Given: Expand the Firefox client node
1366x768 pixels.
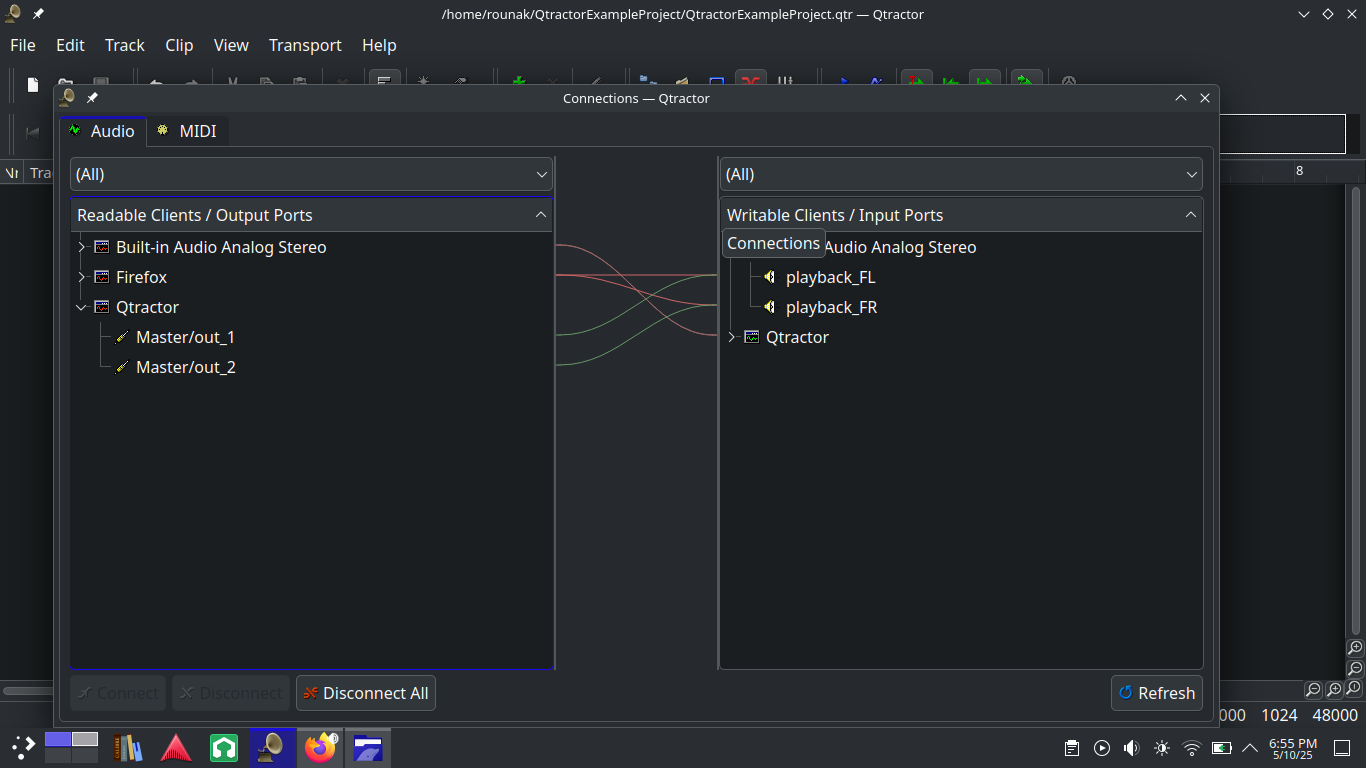Looking at the screenshot, I should [82, 277].
